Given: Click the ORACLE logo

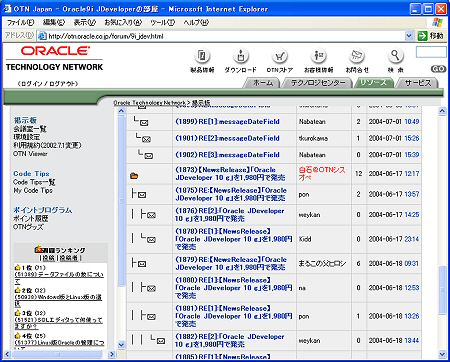Looking at the screenshot, I should 55,51.
